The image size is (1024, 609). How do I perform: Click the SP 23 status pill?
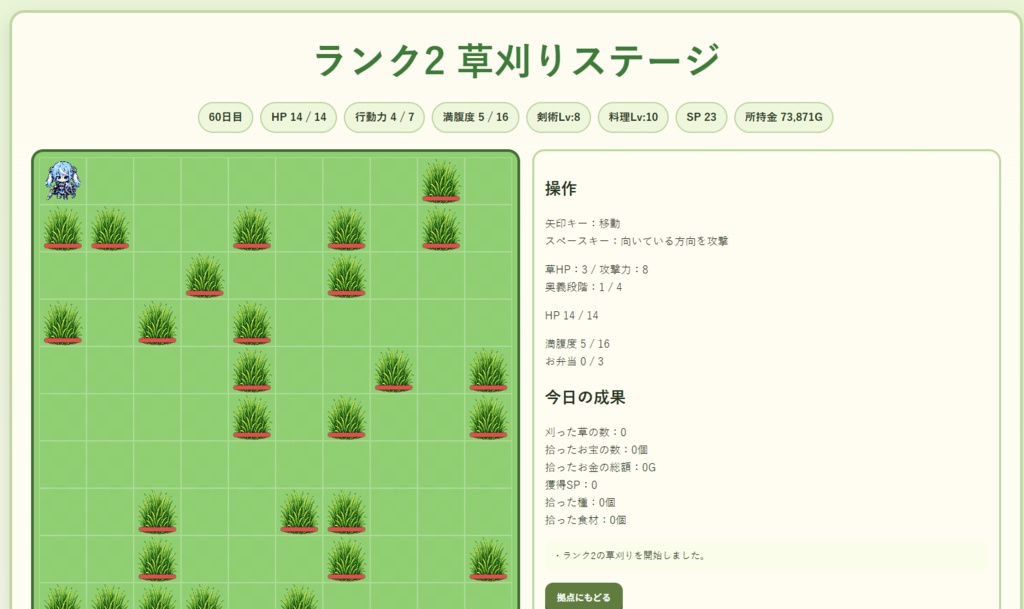[701, 117]
